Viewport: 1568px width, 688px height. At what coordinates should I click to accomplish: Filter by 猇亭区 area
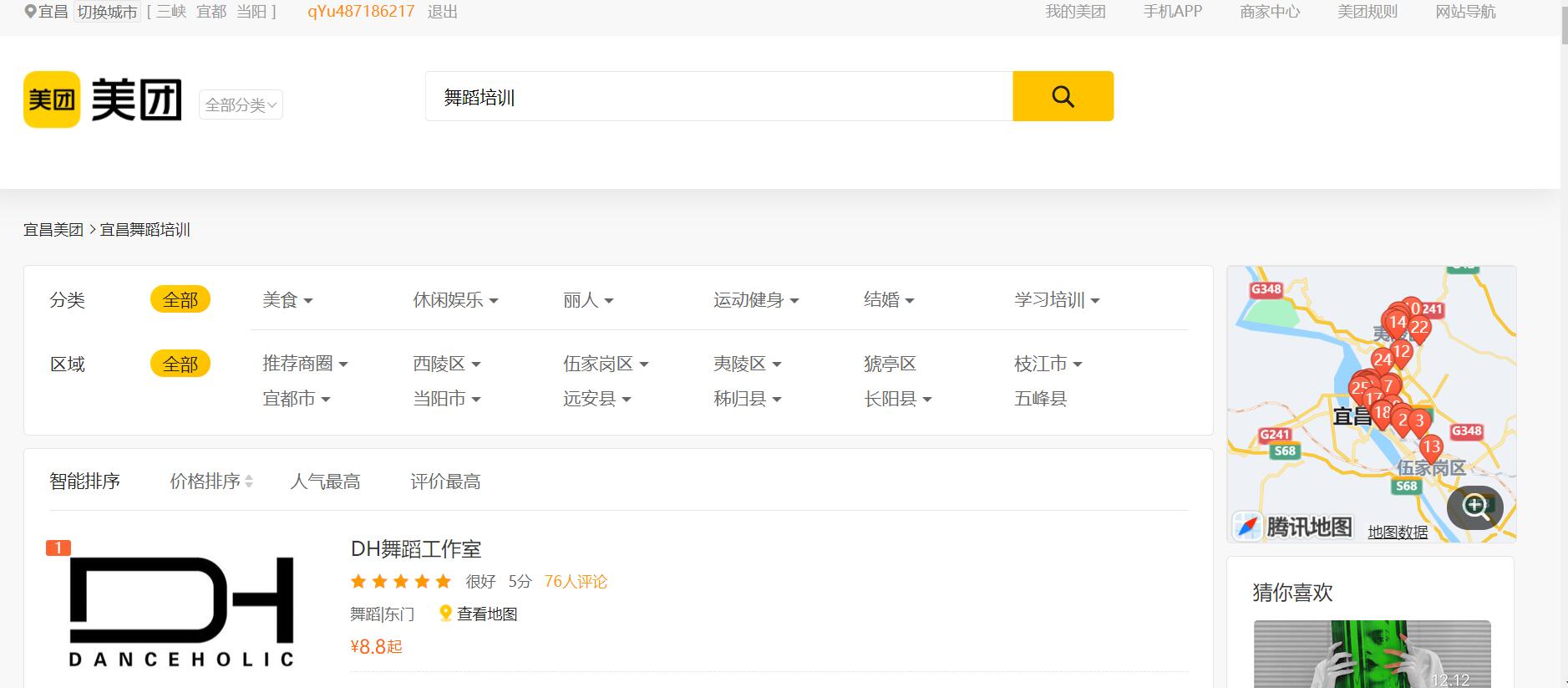[x=890, y=364]
